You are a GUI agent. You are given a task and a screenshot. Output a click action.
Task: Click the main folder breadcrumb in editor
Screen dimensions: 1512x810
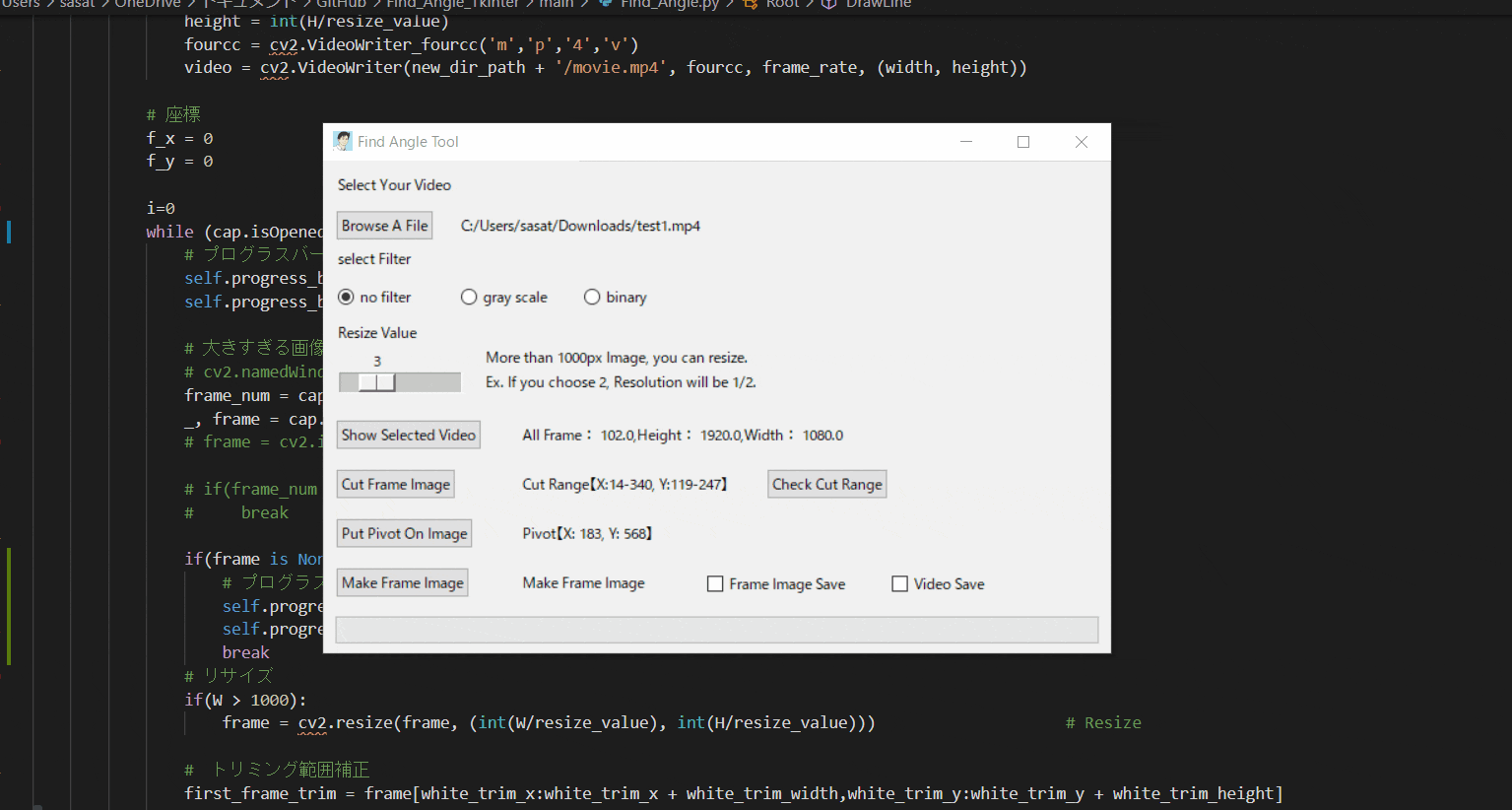(557, 4)
